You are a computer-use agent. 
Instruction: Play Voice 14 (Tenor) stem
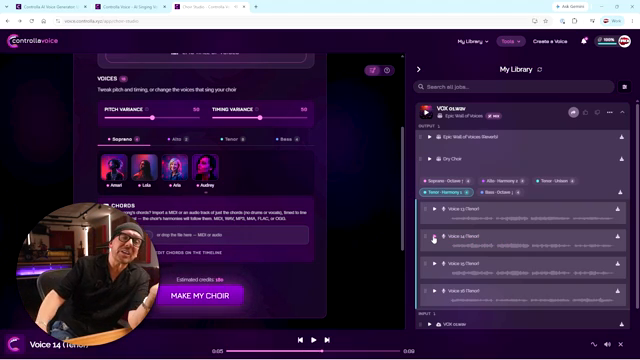tap(434, 236)
